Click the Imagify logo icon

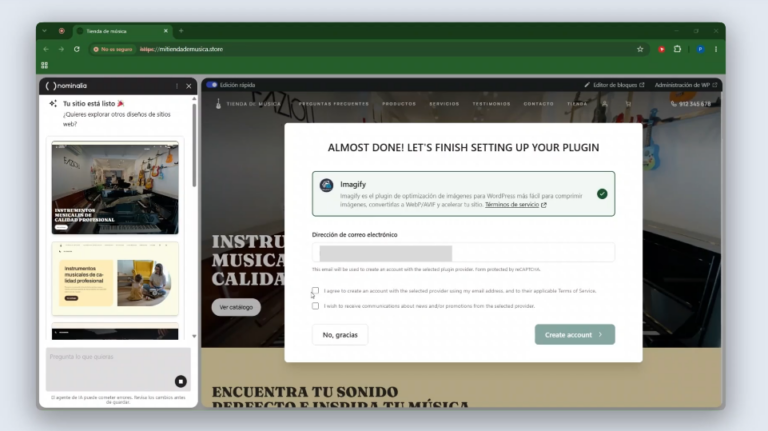click(327, 185)
